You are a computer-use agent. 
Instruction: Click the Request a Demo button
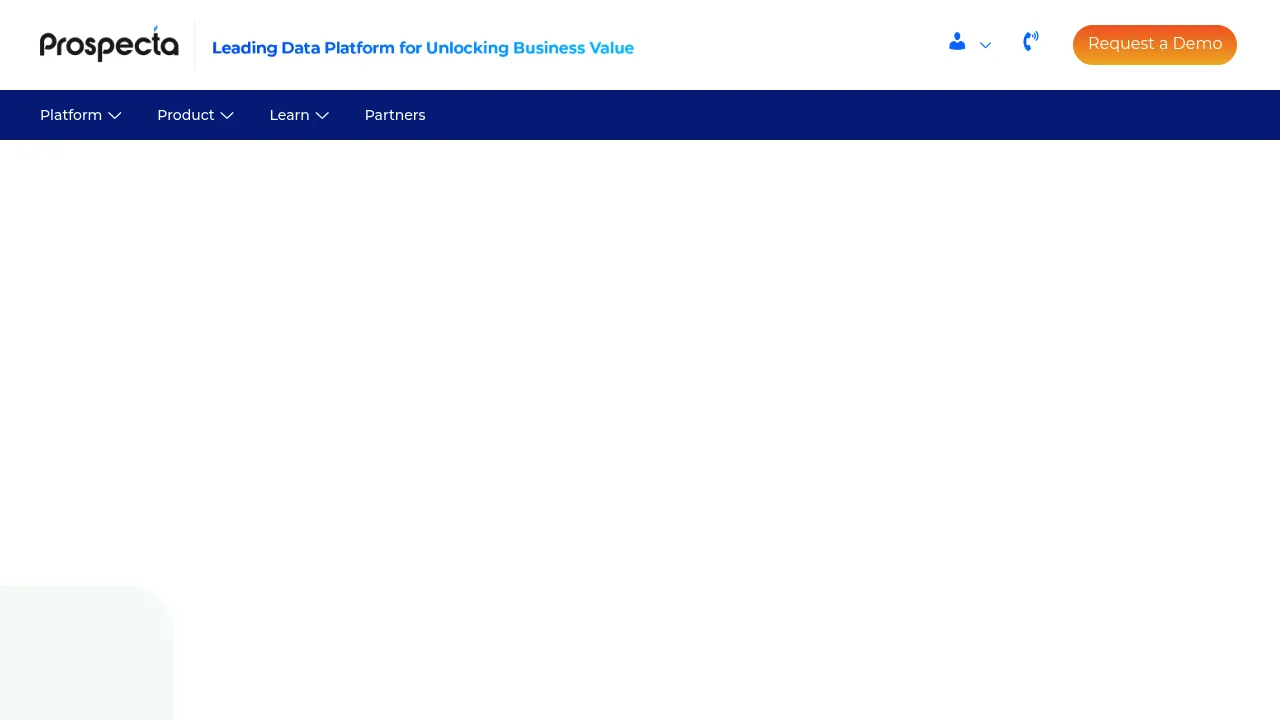pyautogui.click(x=1155, y=44)
